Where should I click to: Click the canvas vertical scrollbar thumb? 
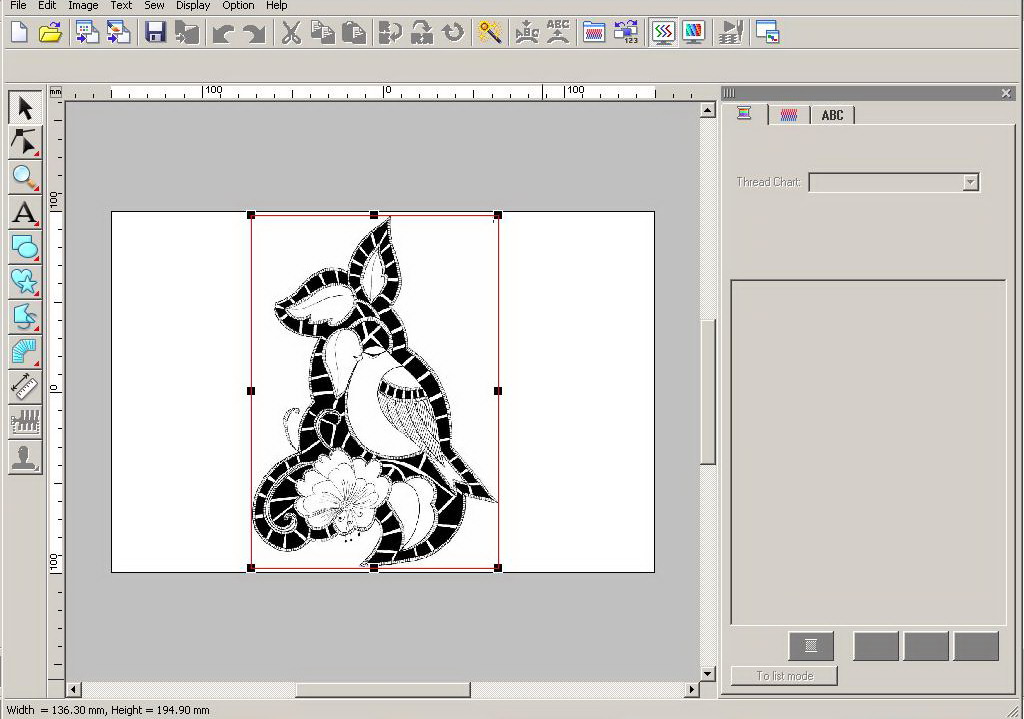point(708,390)
